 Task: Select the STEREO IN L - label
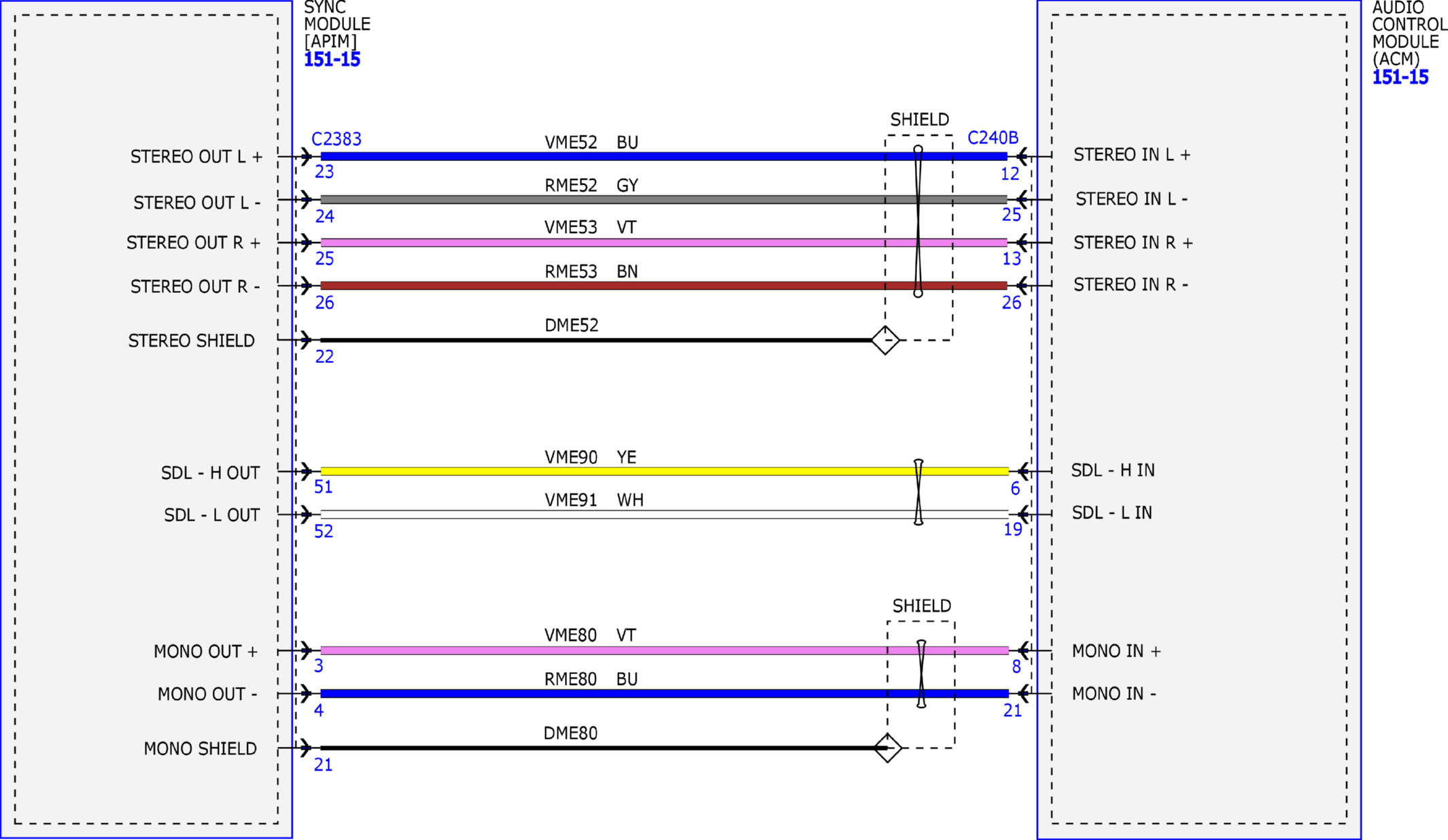(x=1132, y=199)
